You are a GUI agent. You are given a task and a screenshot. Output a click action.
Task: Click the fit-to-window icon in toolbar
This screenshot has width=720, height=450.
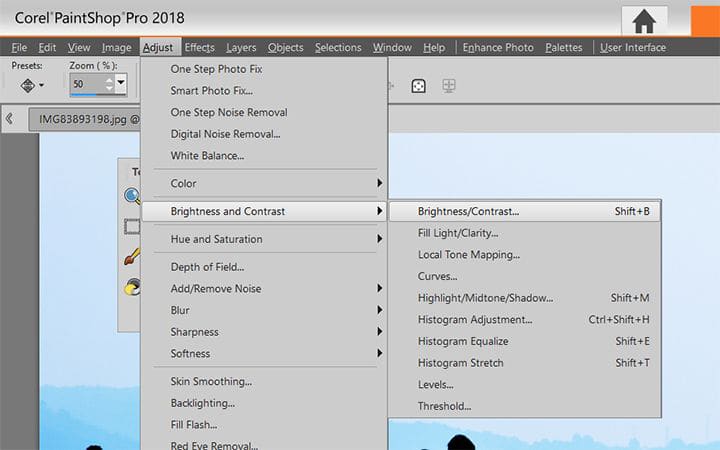[x=420, y=86]
